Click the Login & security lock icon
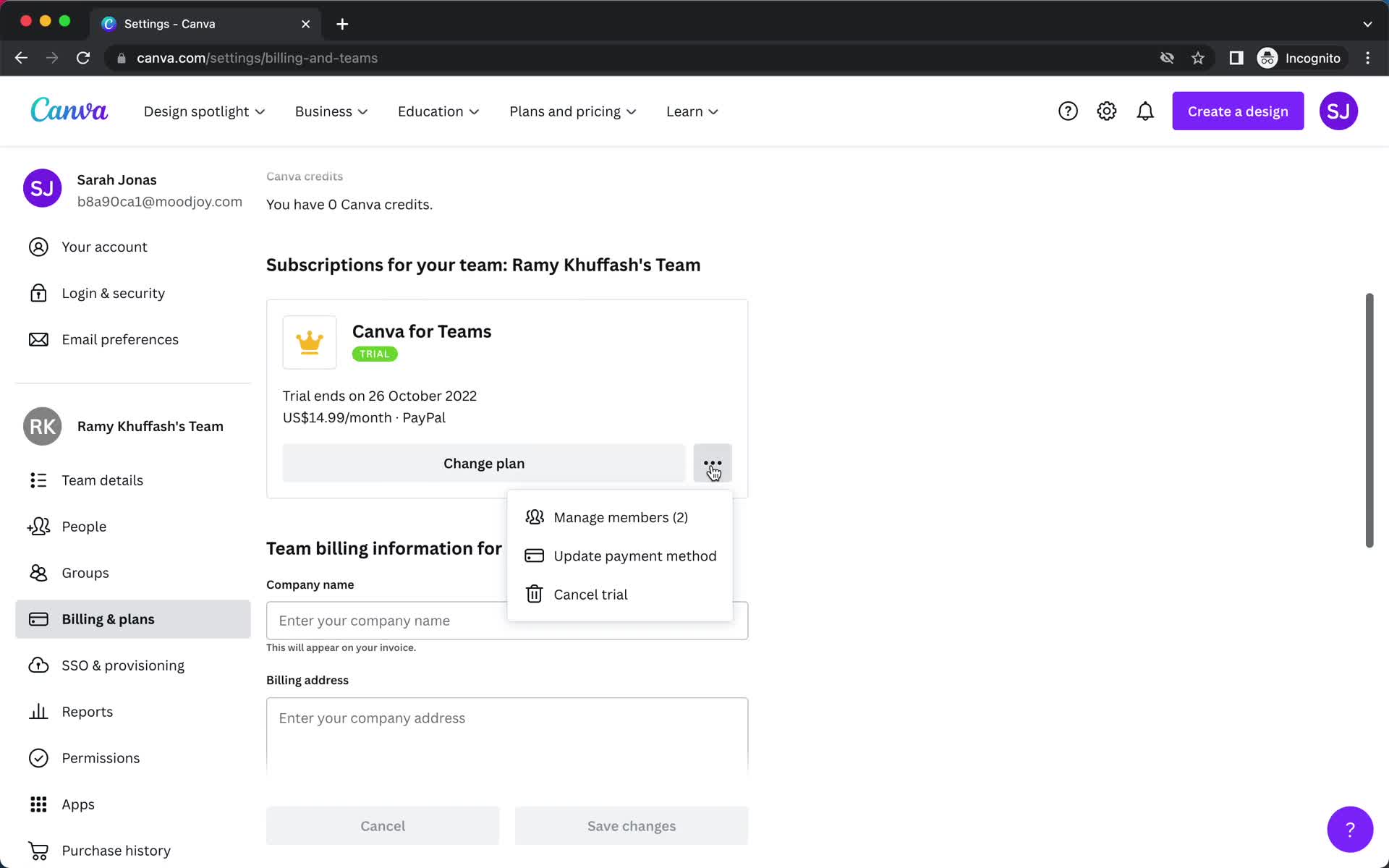Viewport: 1389px width, 868px height. (x=38, y=293)
